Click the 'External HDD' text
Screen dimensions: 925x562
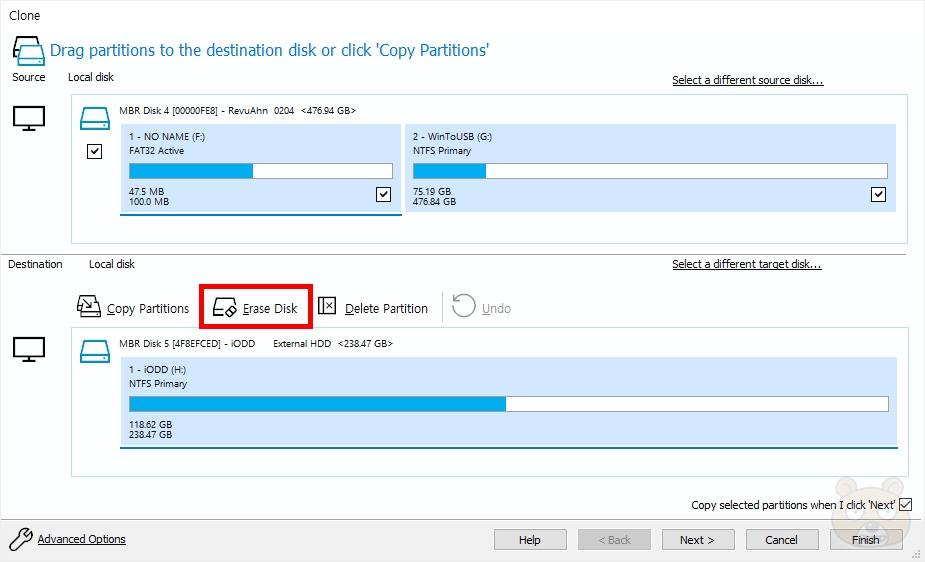(x=302, y=344)
